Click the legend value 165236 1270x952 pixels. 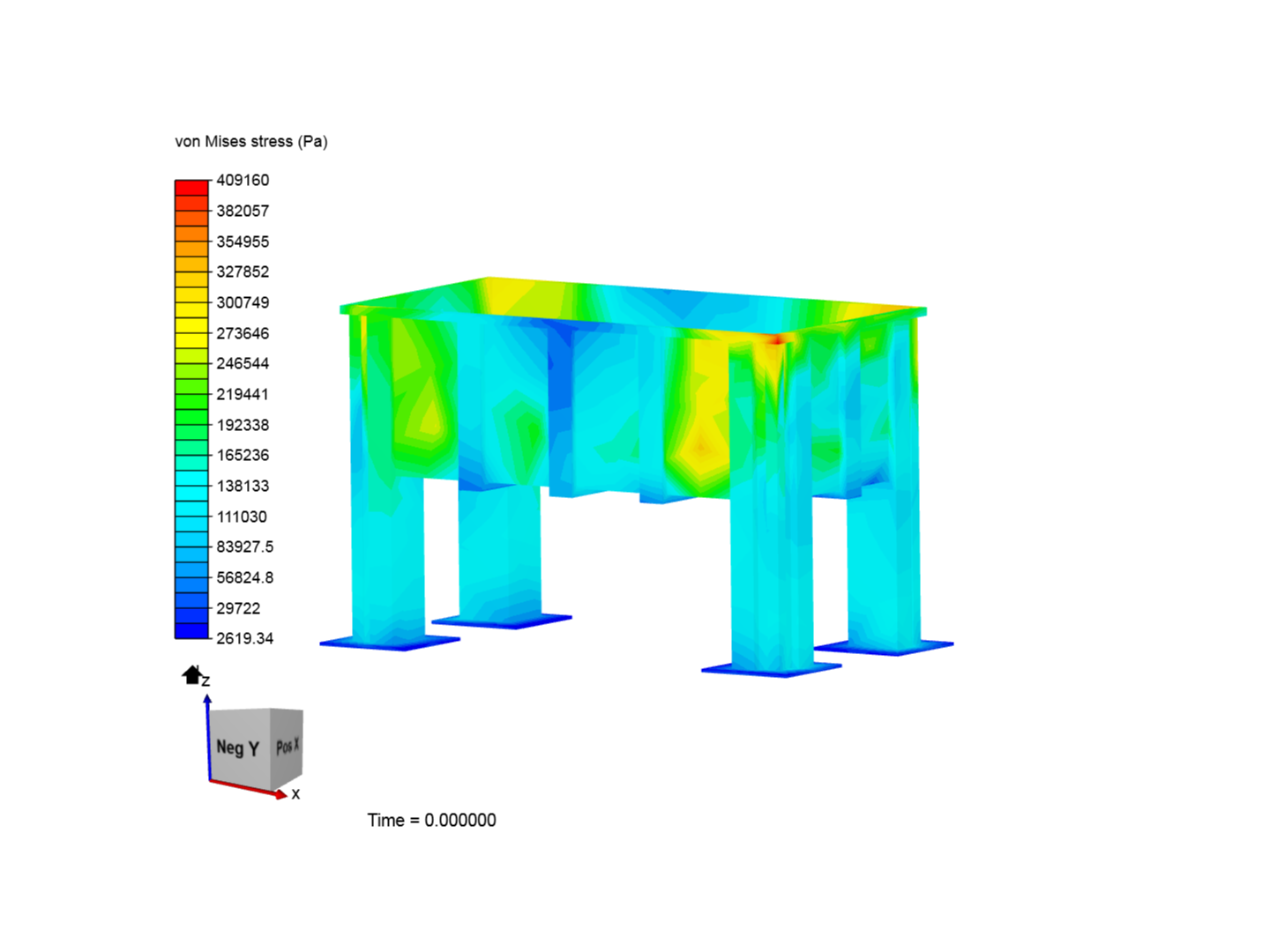tap(243, 455)
